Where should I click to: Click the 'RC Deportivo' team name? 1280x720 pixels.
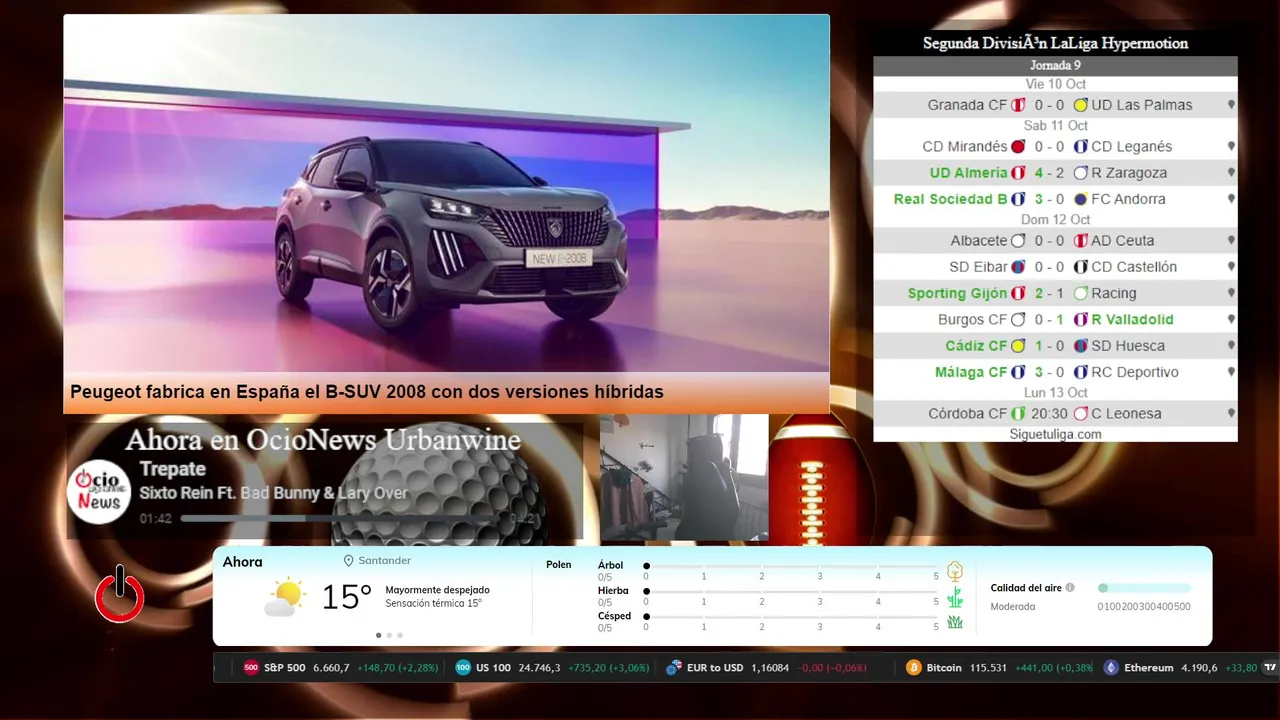click(x=1135, y=372)
